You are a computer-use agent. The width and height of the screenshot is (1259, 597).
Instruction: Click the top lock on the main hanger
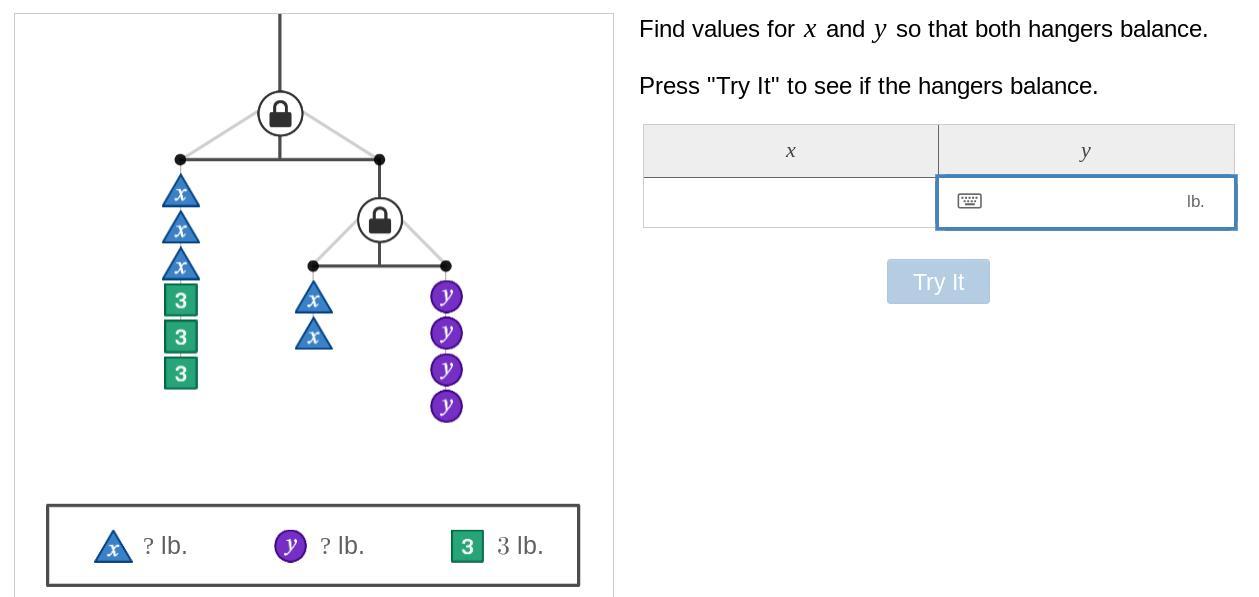(x=280, y=114)
